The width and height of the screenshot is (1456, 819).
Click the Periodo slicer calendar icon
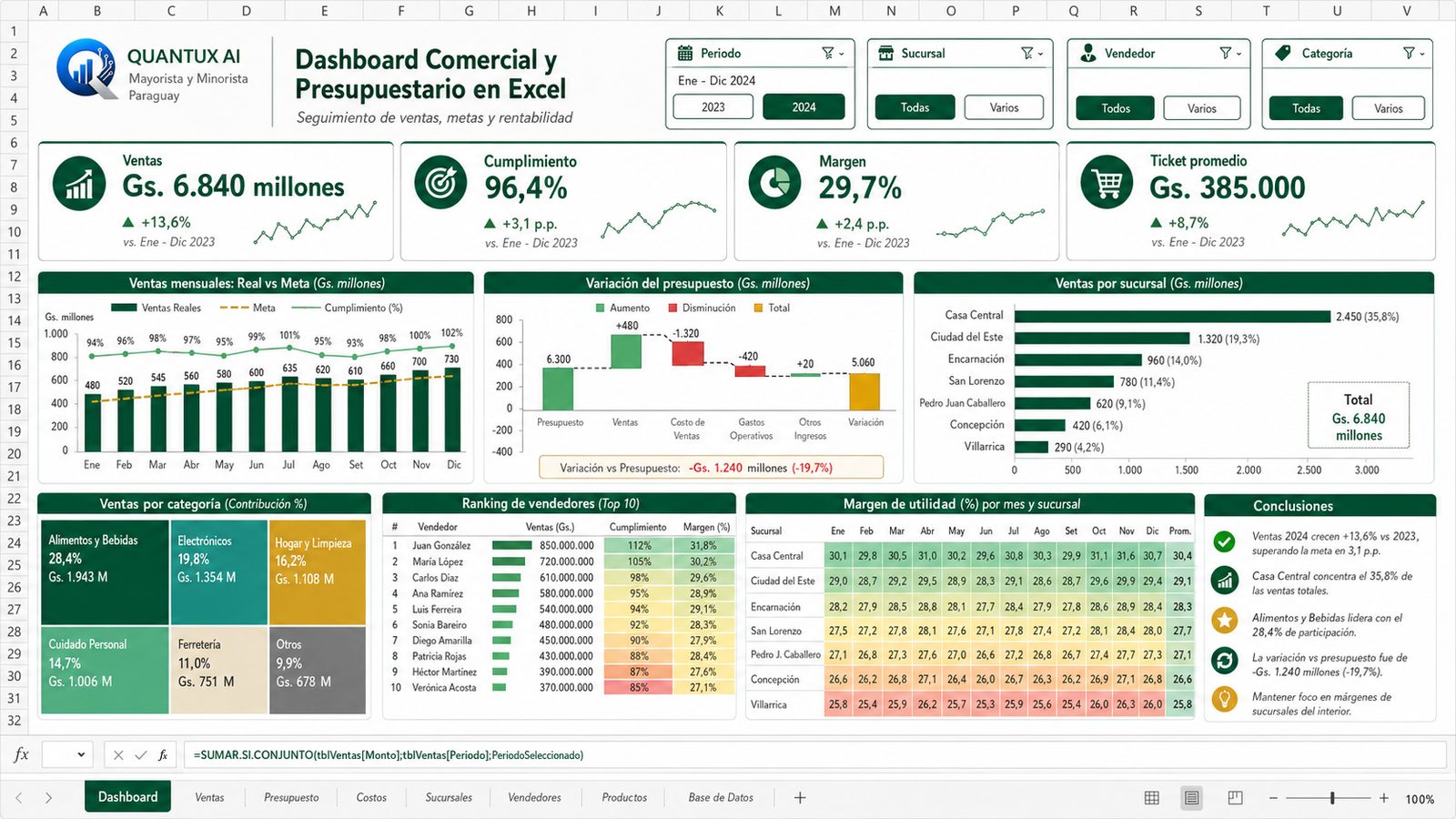685,54
